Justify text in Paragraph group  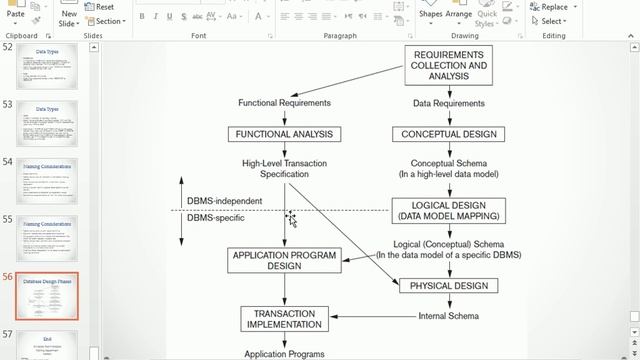pyautogui.click(x=326, y=17)
